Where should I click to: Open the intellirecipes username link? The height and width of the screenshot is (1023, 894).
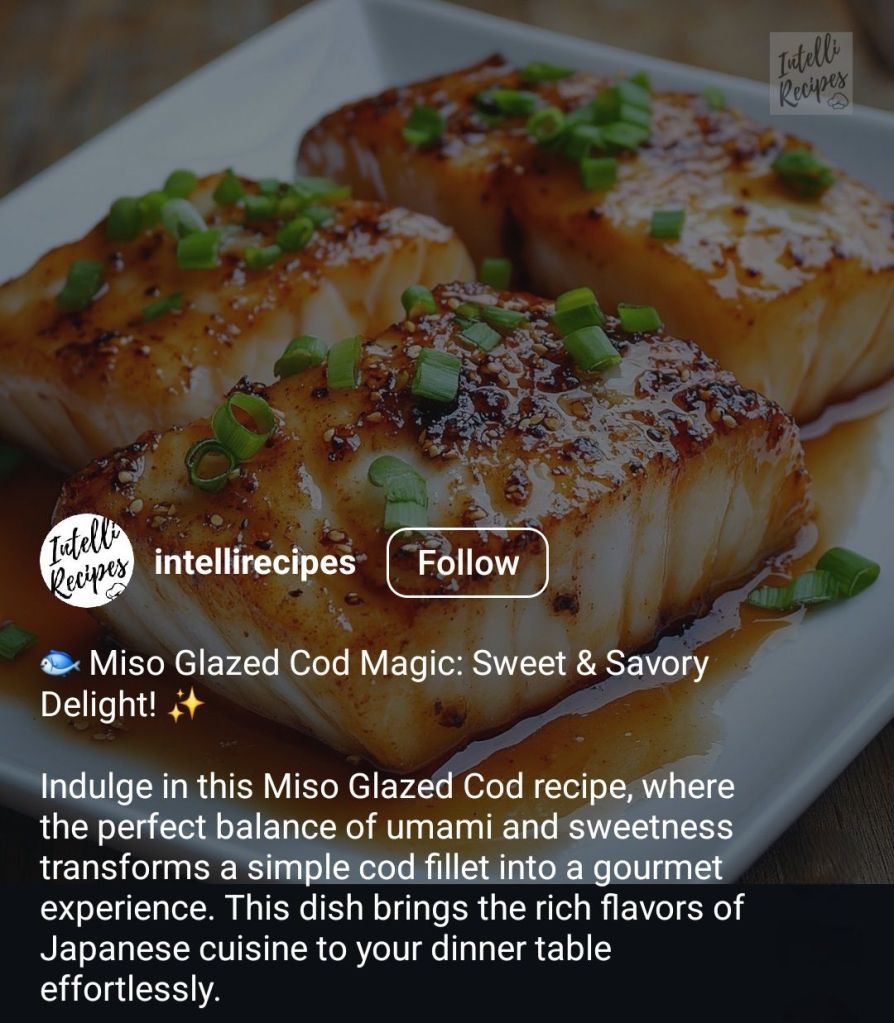click(255, 562)
